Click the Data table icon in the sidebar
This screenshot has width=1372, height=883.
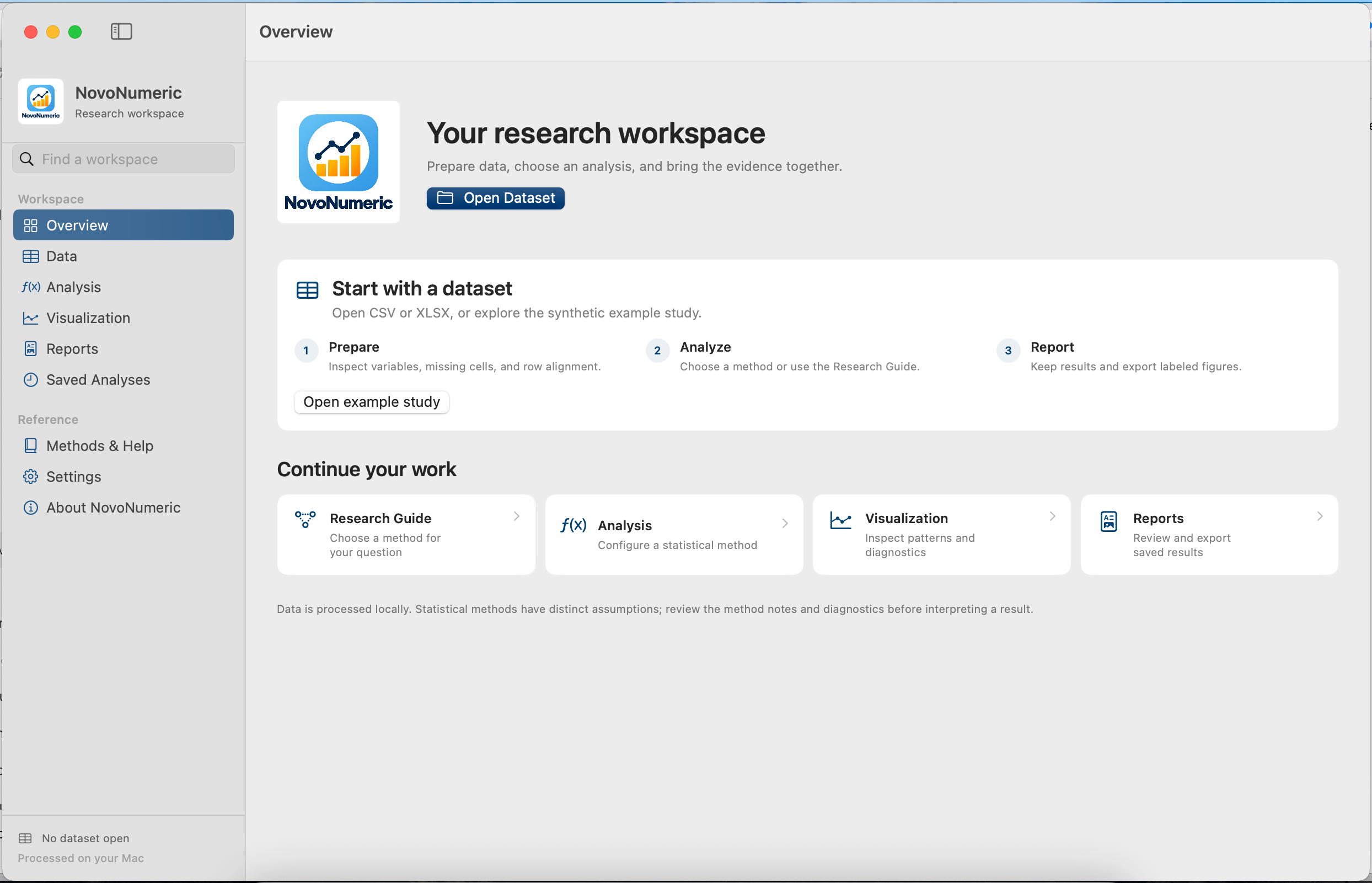(30, 256)
